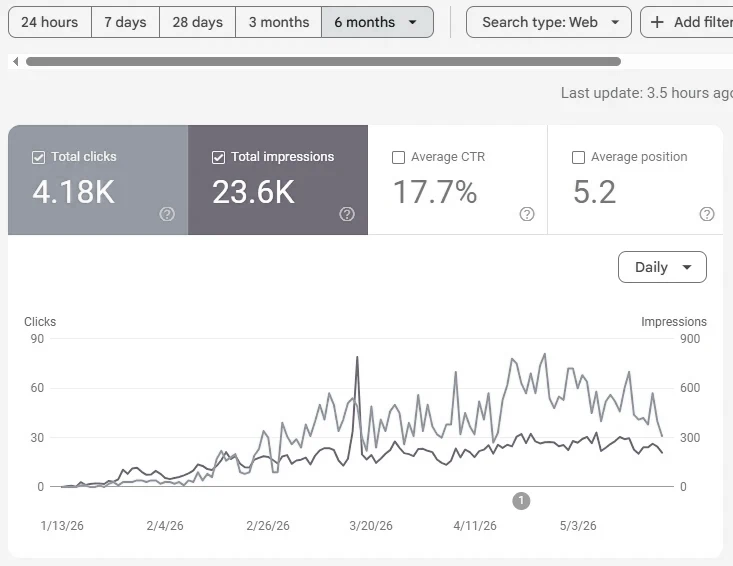Click the 17.7% average CTR value

[435, 192]
